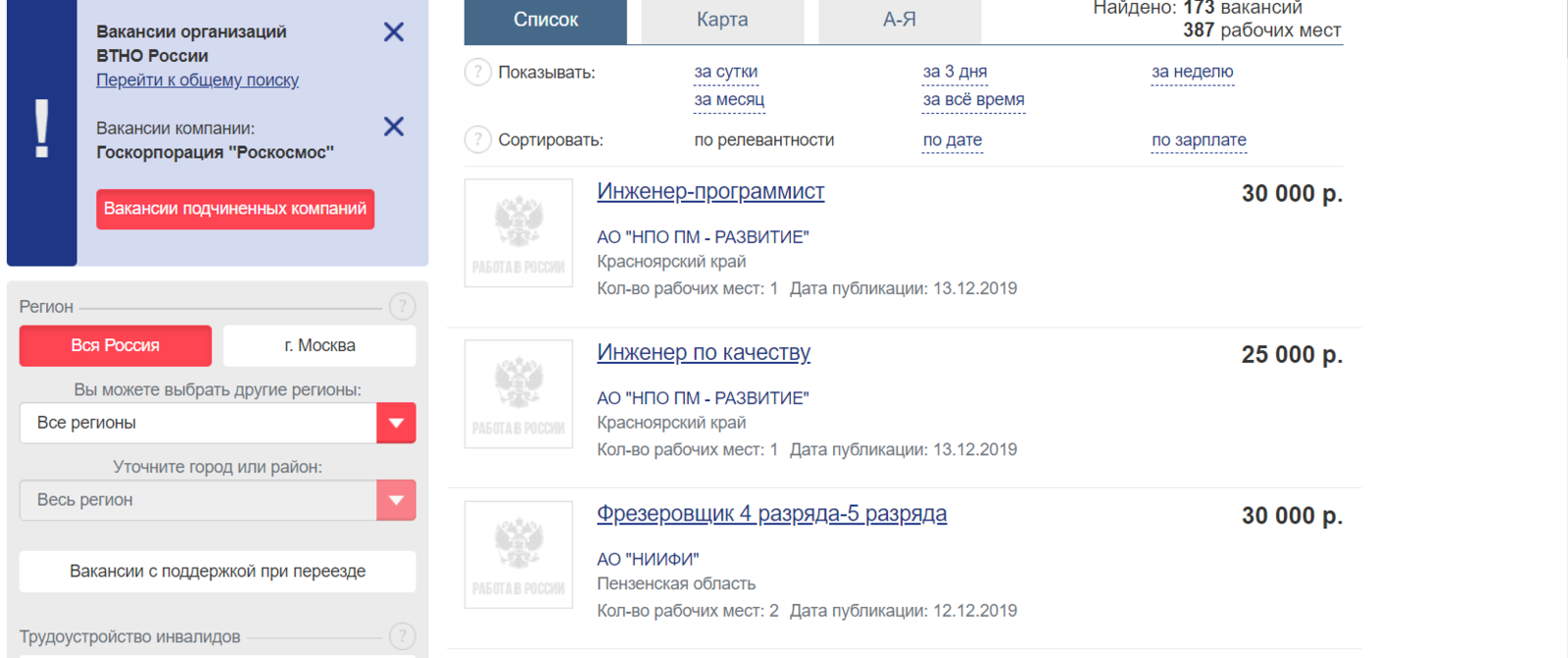This screenshot has width=1568, height=658.
Task: Toggle Вакансии с поддержкой при переезде
Action: click(218, 572)
